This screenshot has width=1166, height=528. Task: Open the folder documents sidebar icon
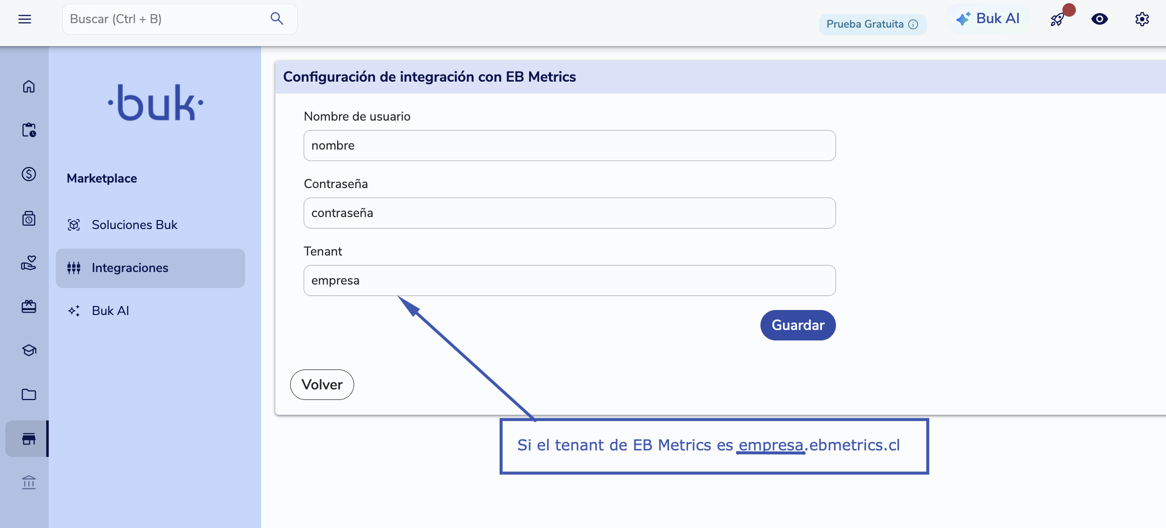(x=29, y=394)
